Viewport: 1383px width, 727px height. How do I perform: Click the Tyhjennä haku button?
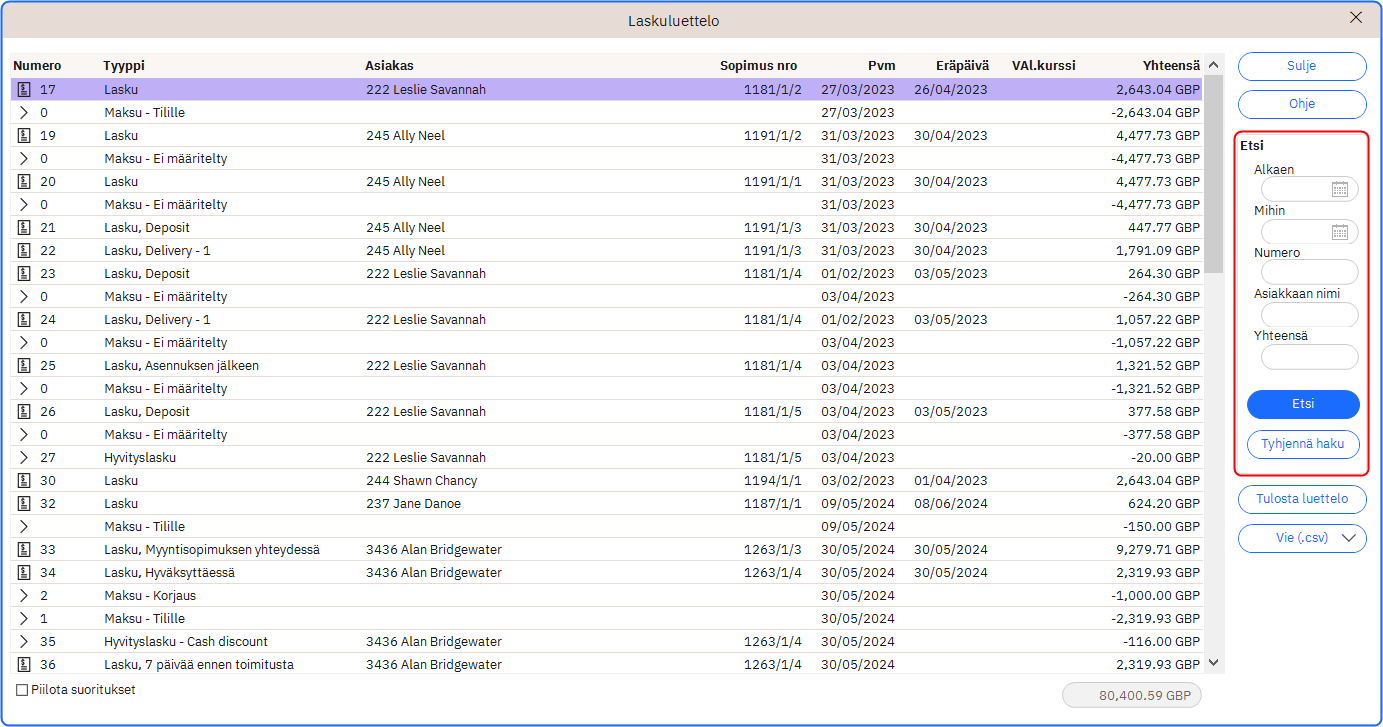(1302, 444)
